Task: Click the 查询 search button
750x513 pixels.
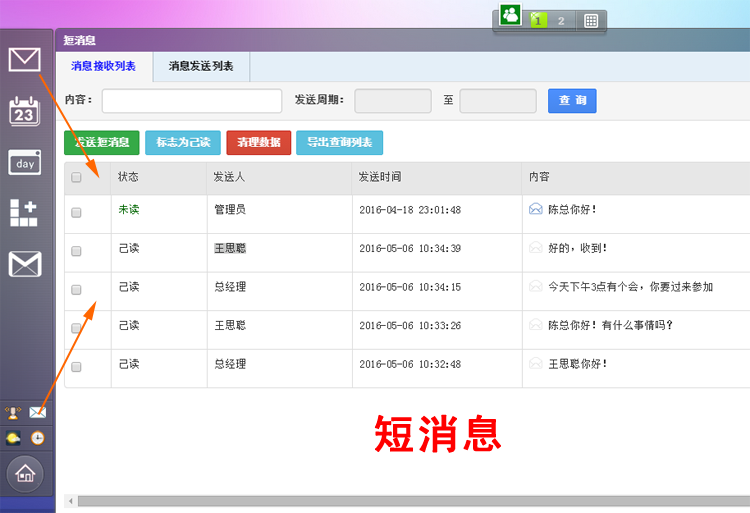Action: [x=572, y=100]
